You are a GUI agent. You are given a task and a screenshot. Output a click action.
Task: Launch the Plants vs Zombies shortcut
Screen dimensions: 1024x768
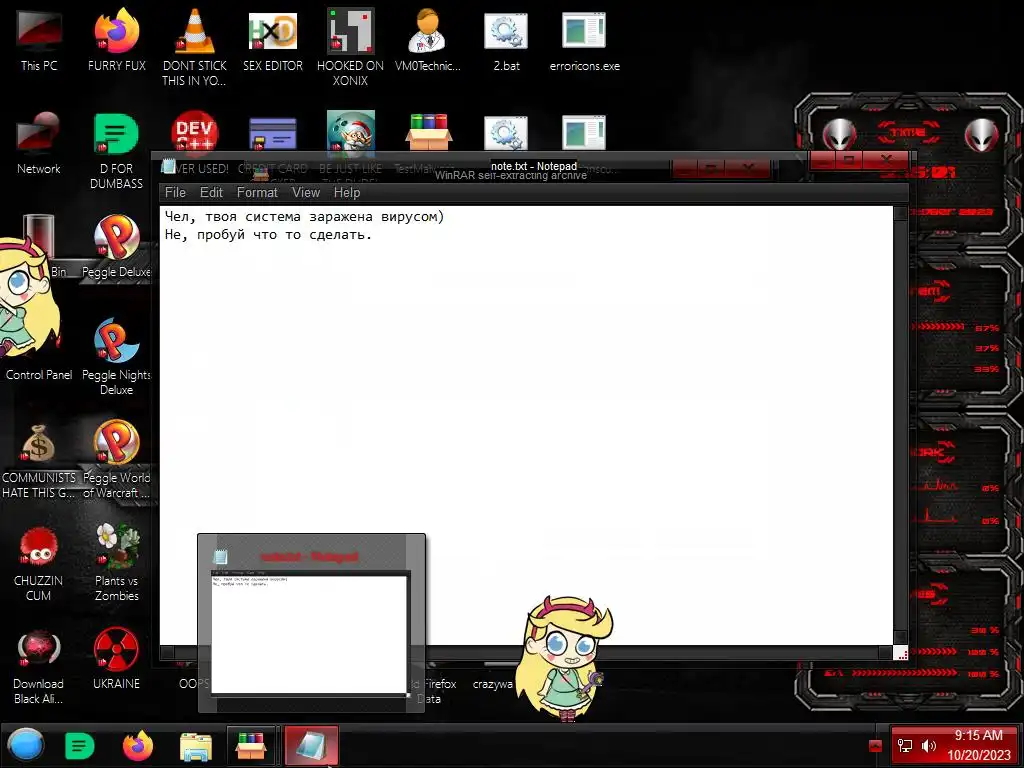[116, 562]
